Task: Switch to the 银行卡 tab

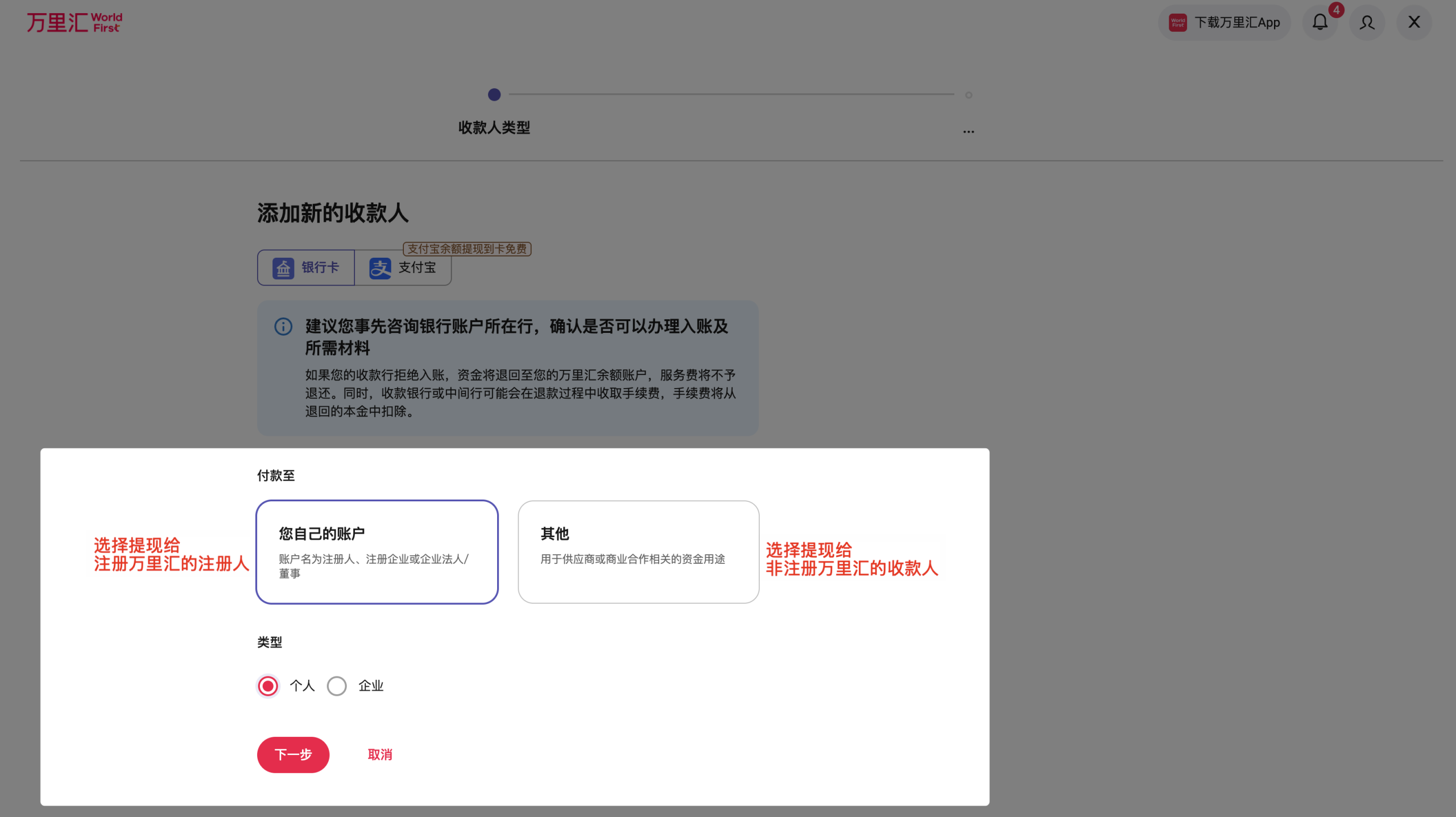Action: click(x=305, y=267)
